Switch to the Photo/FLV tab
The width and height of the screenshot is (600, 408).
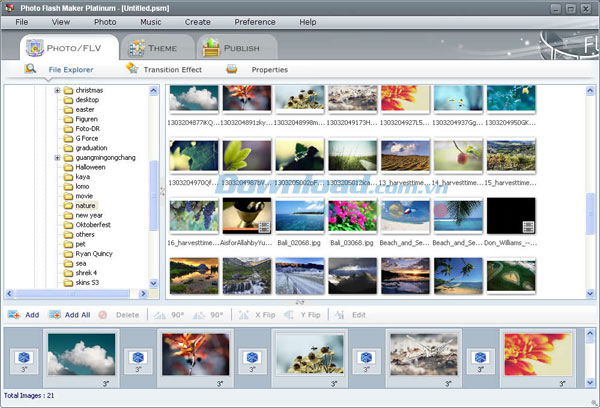tap(69, 48)
